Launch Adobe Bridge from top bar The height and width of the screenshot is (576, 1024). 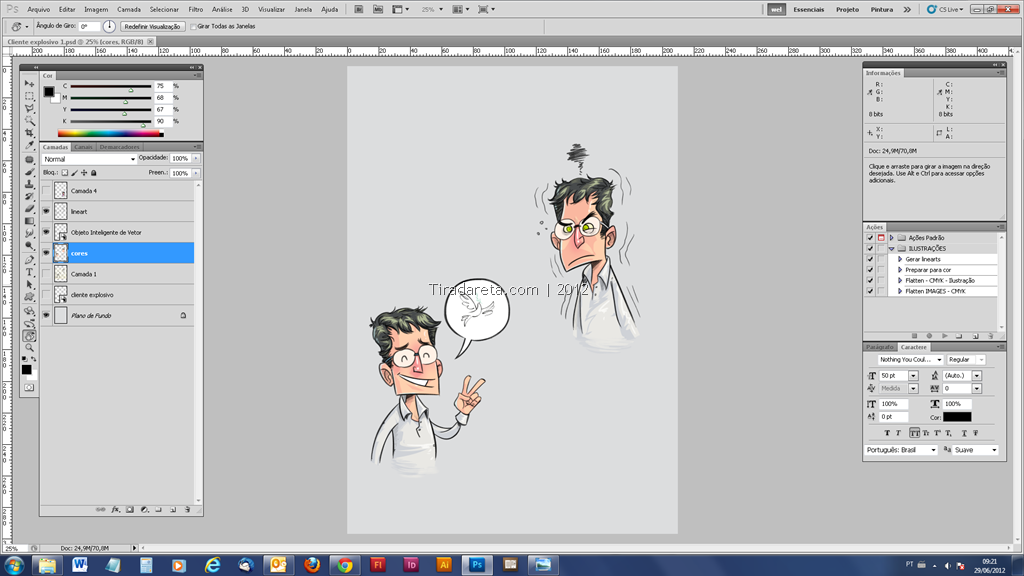pyautogui.click(x=359, y=9)
